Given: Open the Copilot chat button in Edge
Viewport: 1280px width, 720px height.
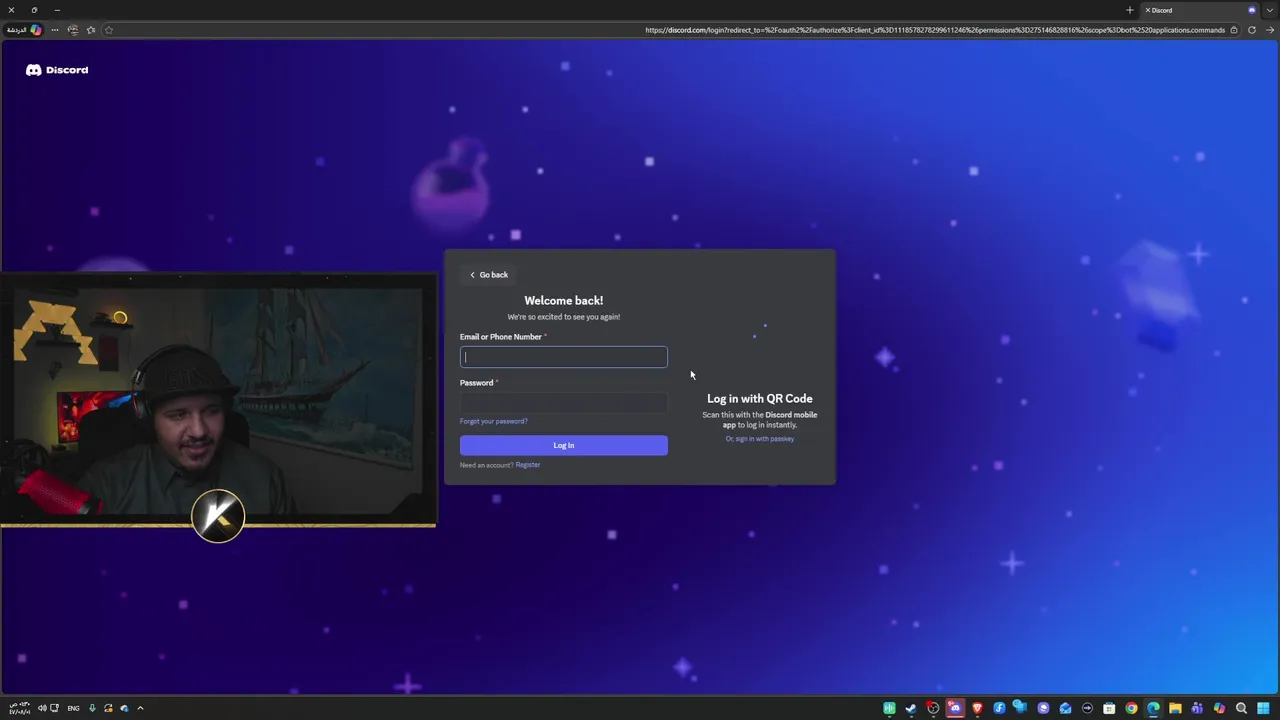Looking at the screenshot, I should tap(24, 30).
